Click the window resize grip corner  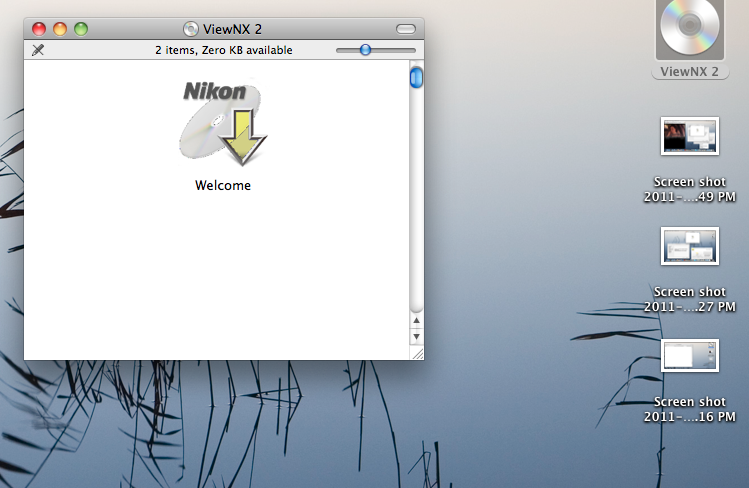click(x=417, y=354)
